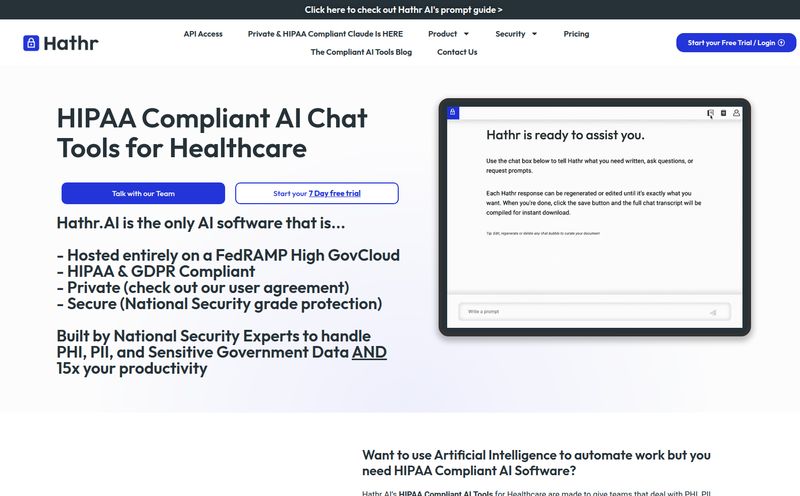Image resolution: width=800 pixels, height=496 pixels.
Task: Click the Hathr lock logo icon
Action: click(31, 43)
